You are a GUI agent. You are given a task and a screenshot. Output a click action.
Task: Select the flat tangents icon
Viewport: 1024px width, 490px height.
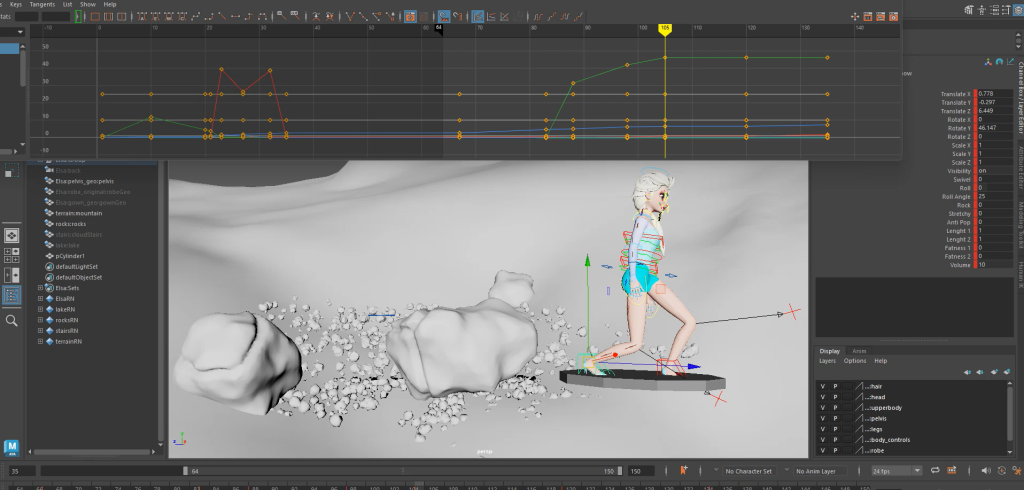click(x=235, y=16)
